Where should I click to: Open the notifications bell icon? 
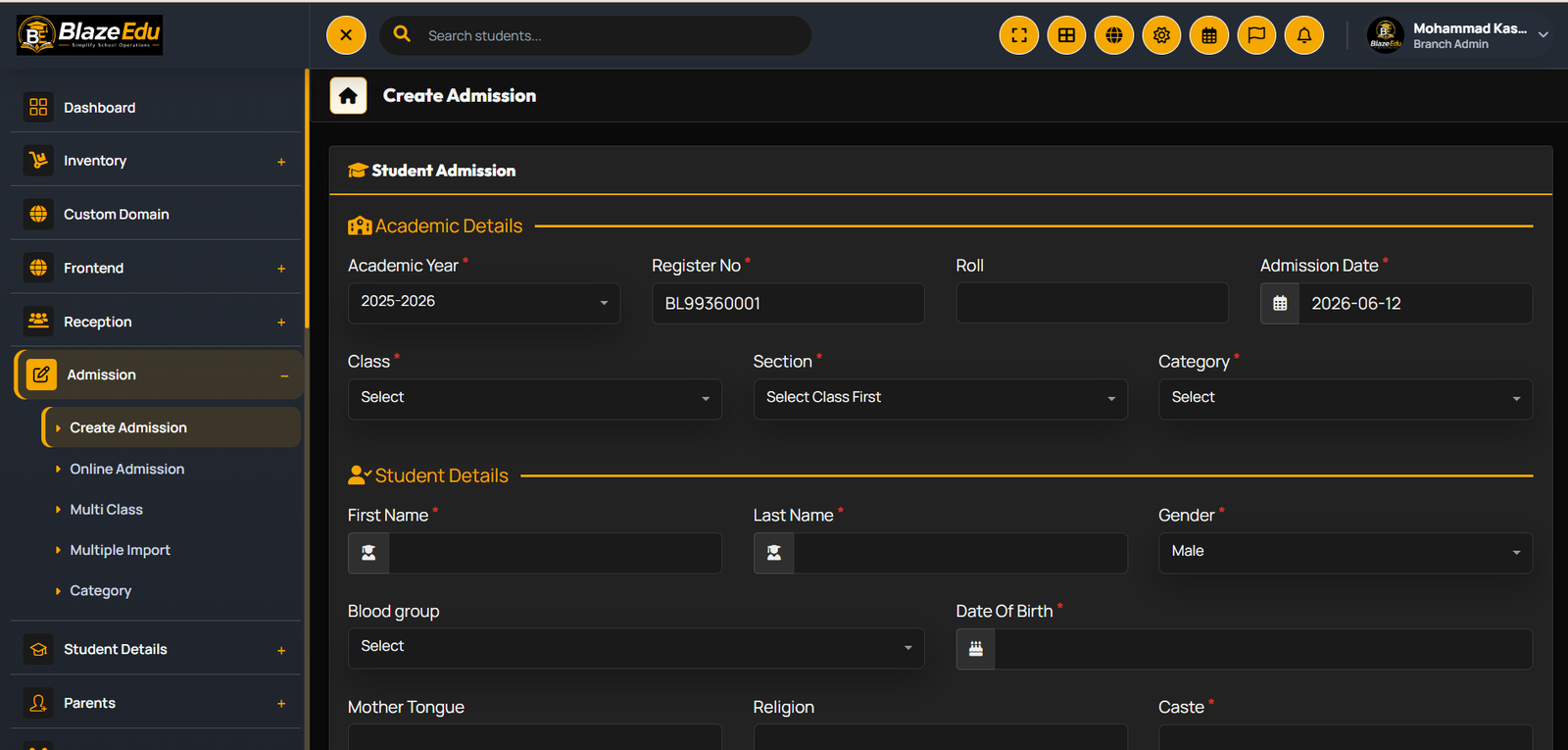(1304, 35)
